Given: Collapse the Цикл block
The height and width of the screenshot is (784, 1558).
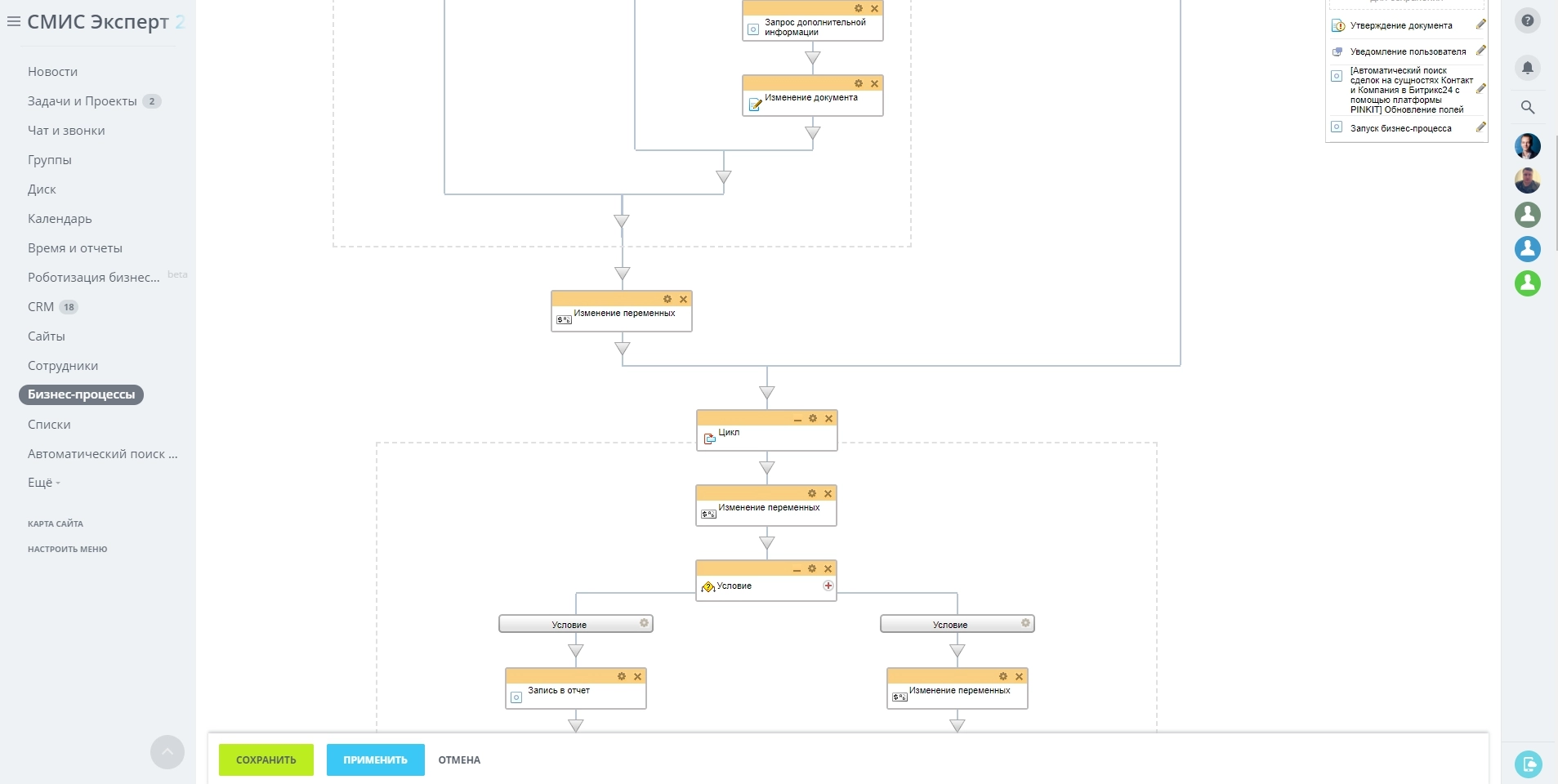Looking at the screenshot, I should click(x=797, y=419).
